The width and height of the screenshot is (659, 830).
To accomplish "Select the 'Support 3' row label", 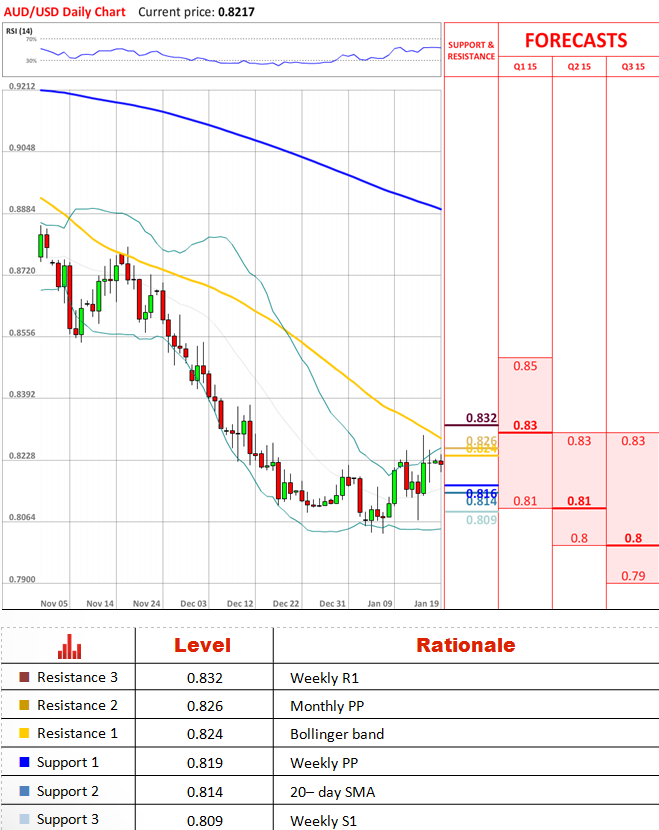I will 68,820.
